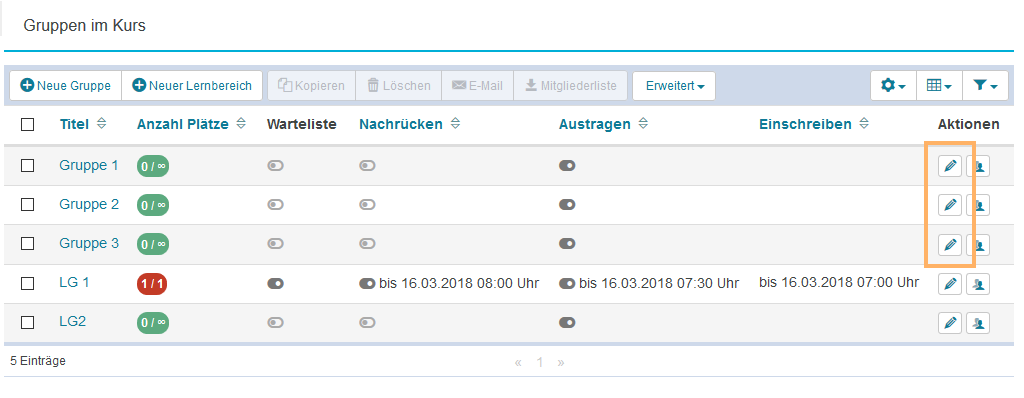Edit Gruppe 1 with the pencil icon
Viewport: 1024px width, 398px height.
click(950, 166)
